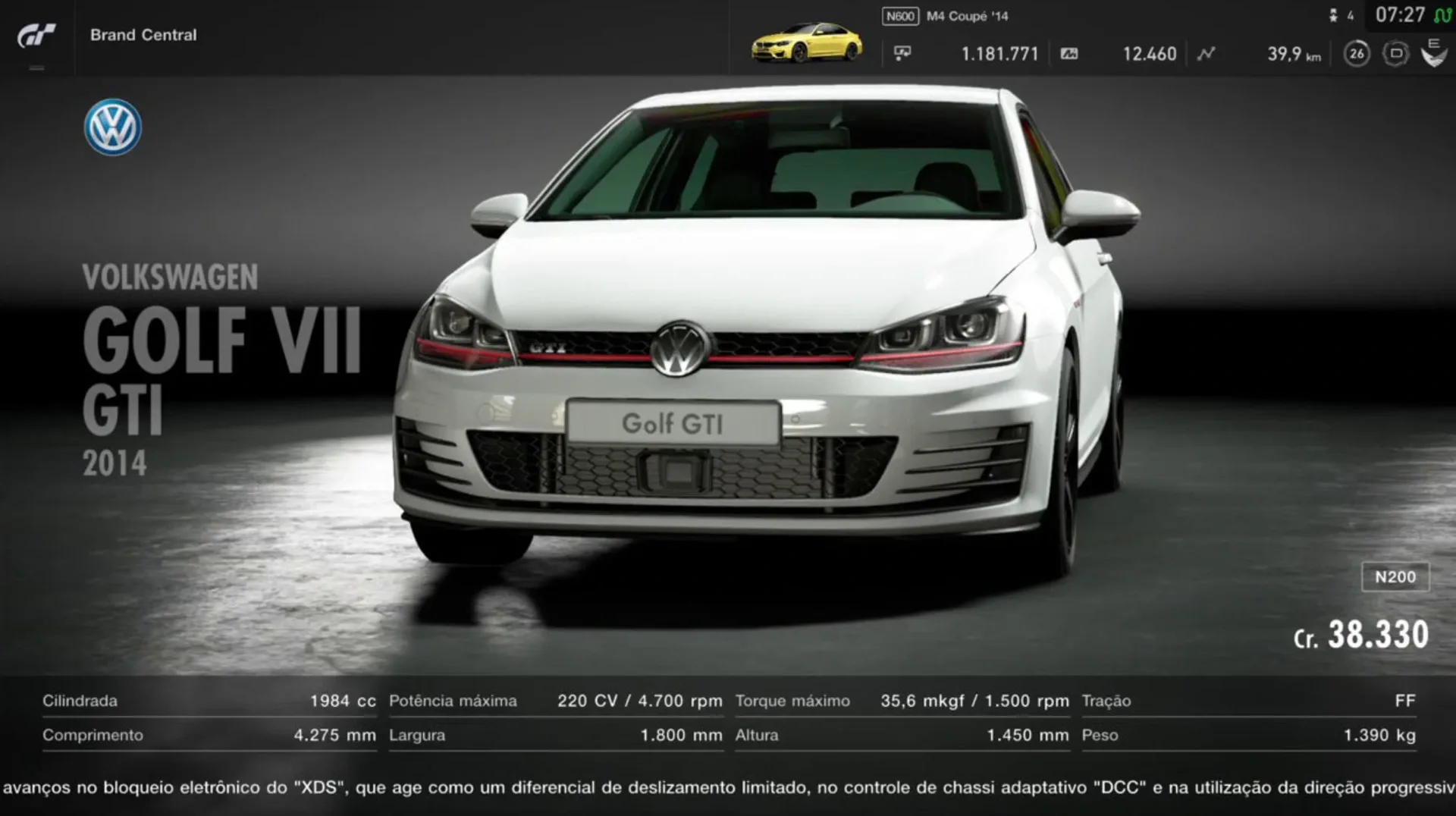Click the Golf GTI license plate
Screen dimensions: 1456x816
pos(673,423)
